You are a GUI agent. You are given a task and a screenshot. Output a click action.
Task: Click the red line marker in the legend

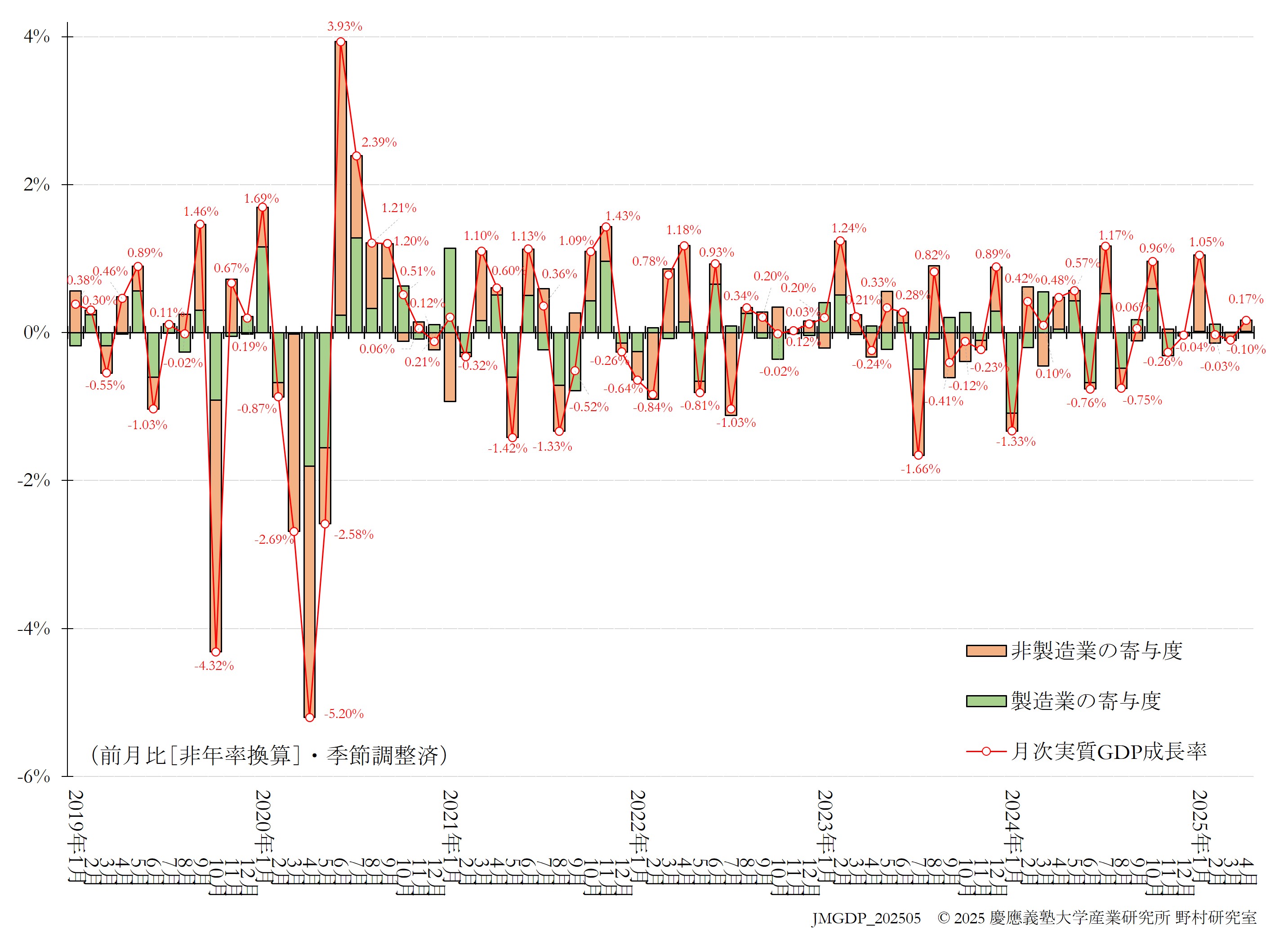[986, 752]
